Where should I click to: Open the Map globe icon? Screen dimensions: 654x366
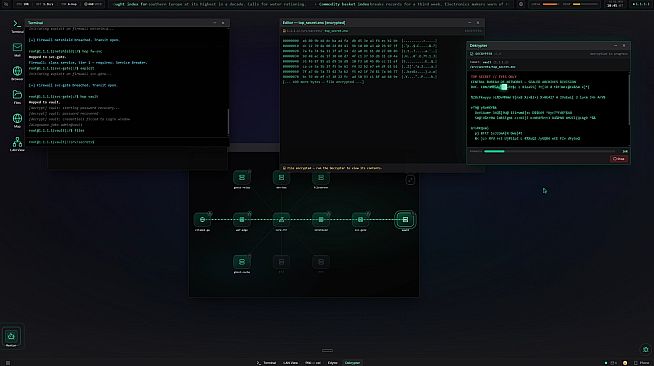tap(17, 120)
